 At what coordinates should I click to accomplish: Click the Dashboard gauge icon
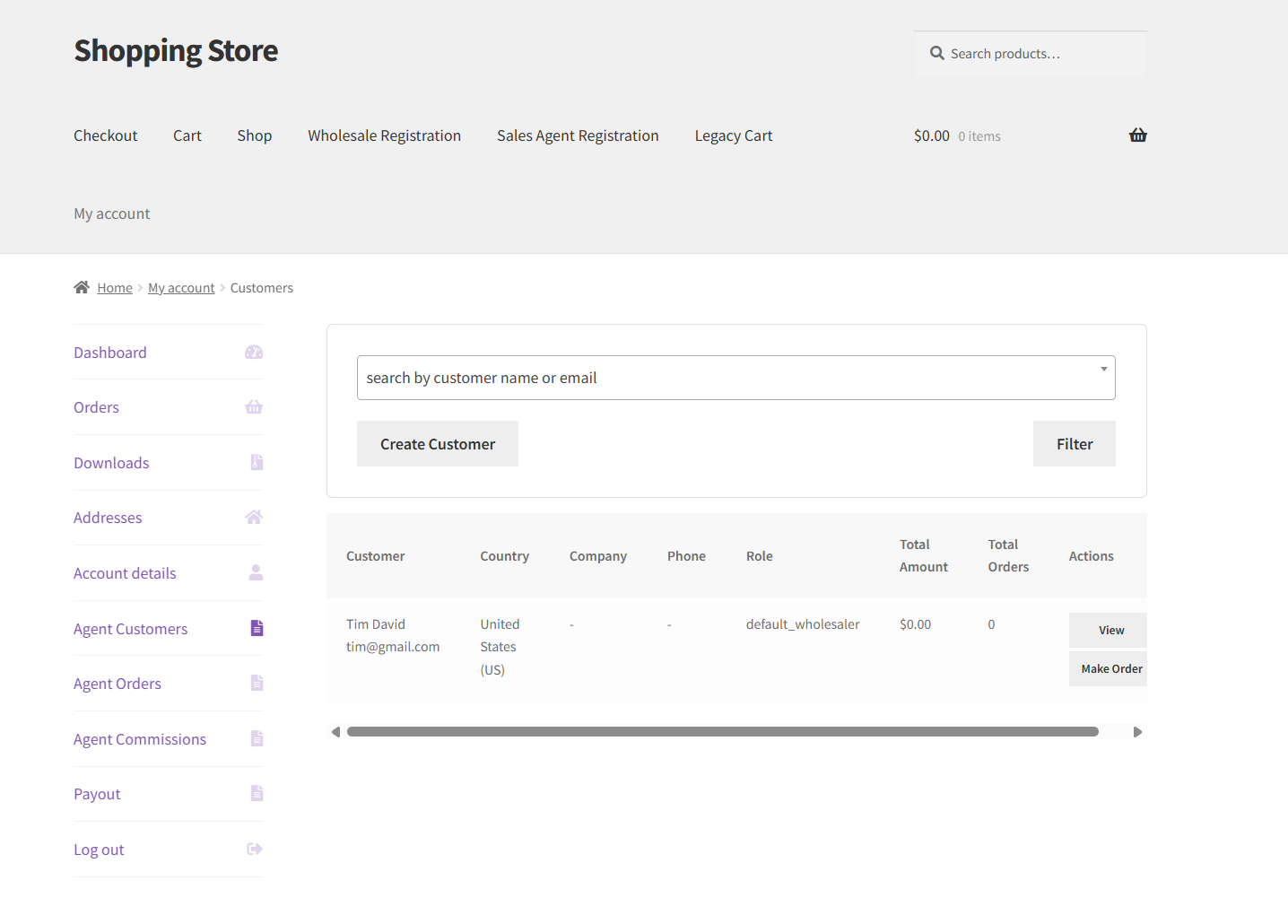click(x=254, y=353)
